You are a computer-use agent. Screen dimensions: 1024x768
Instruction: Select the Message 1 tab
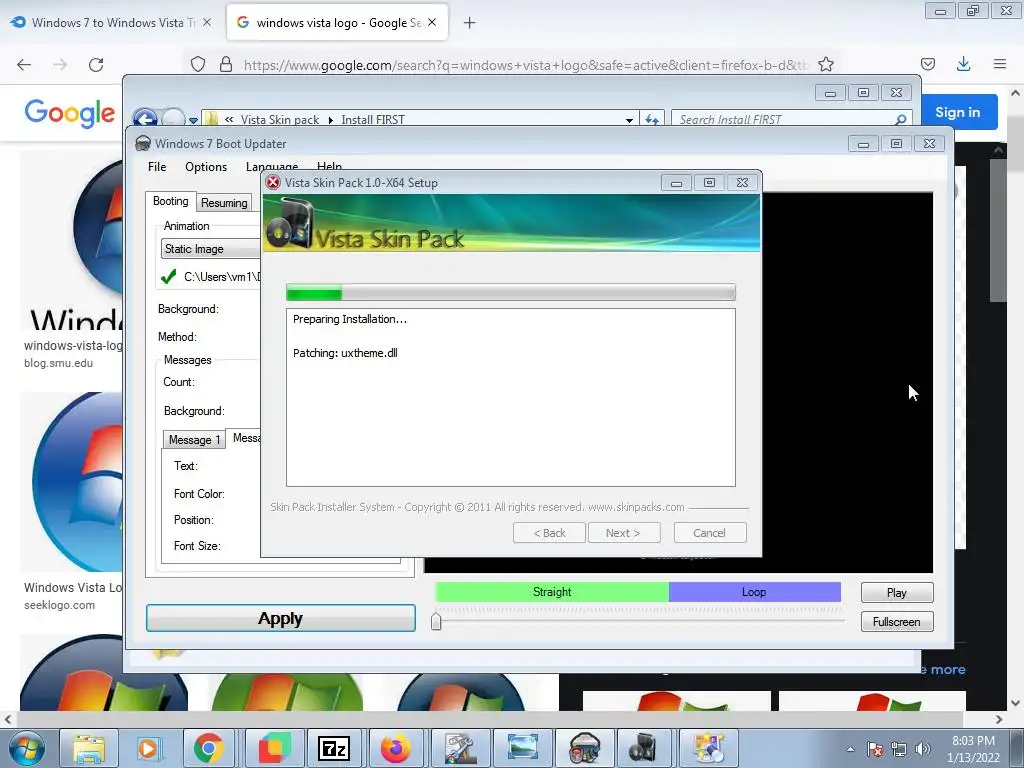tap(194, 440)
